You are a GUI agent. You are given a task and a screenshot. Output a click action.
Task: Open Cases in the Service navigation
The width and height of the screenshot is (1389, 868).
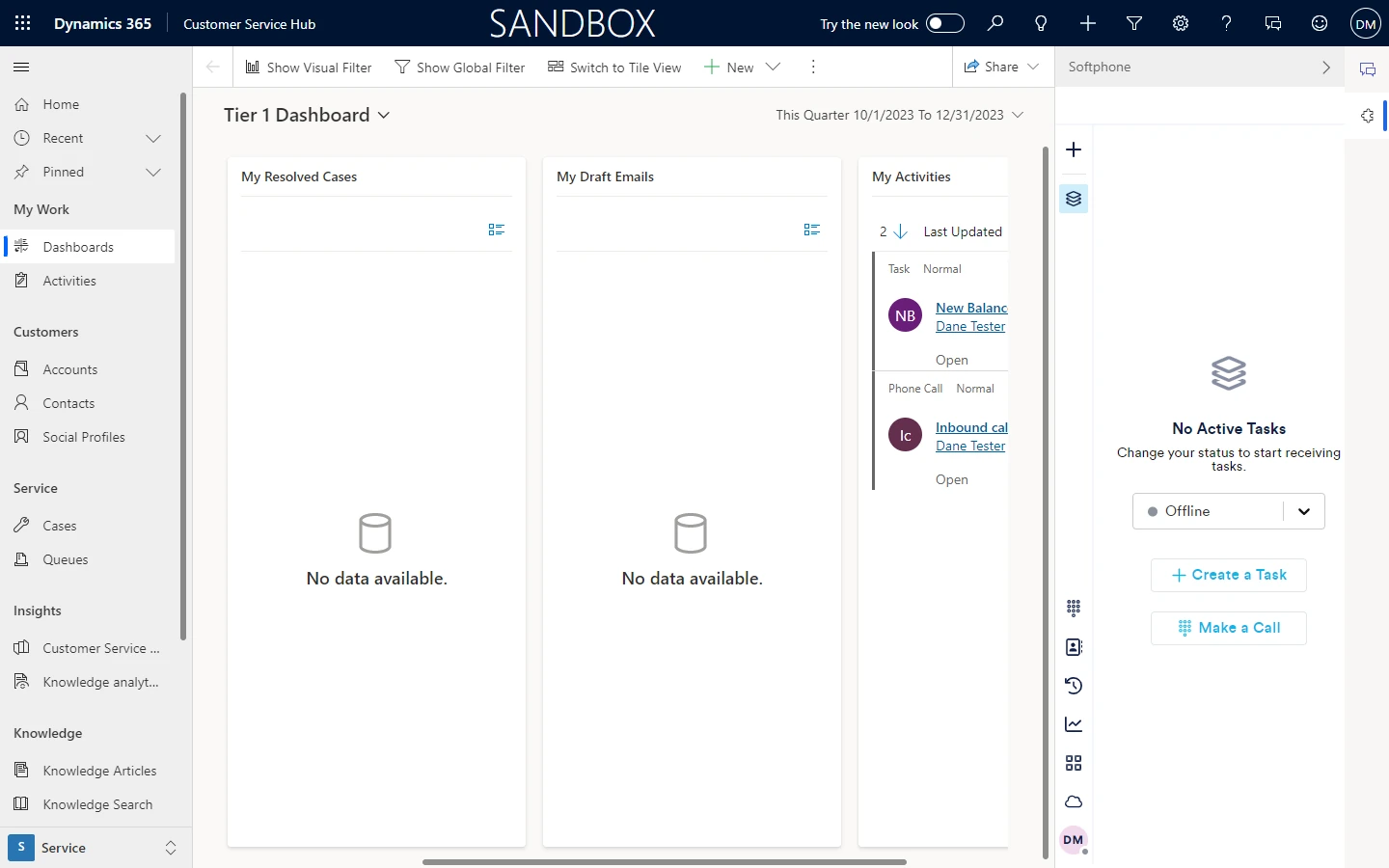59,526
